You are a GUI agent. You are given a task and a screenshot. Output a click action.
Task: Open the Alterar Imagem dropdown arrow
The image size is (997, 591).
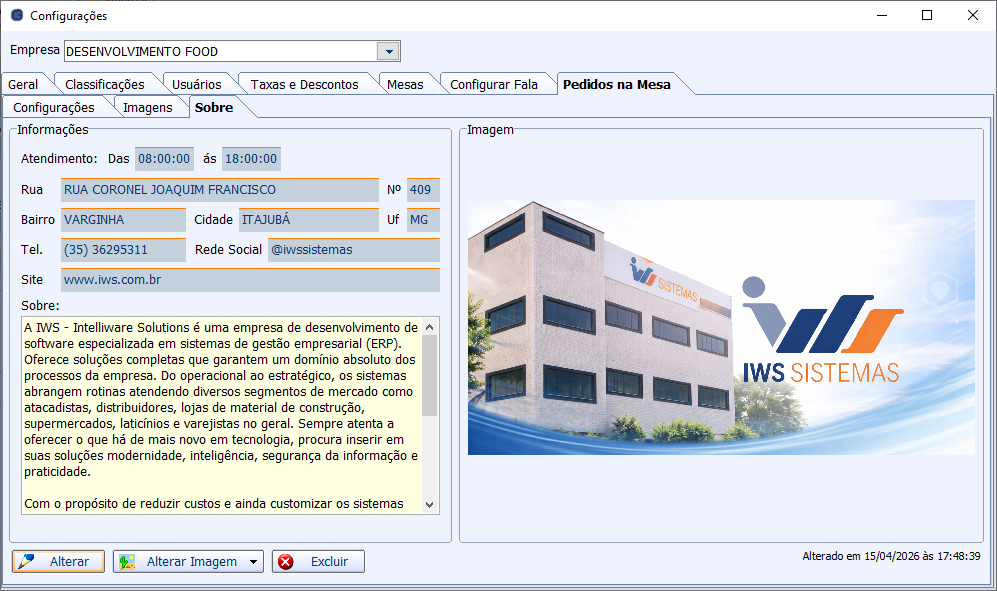pyautogui.click(x=253, y=562)
